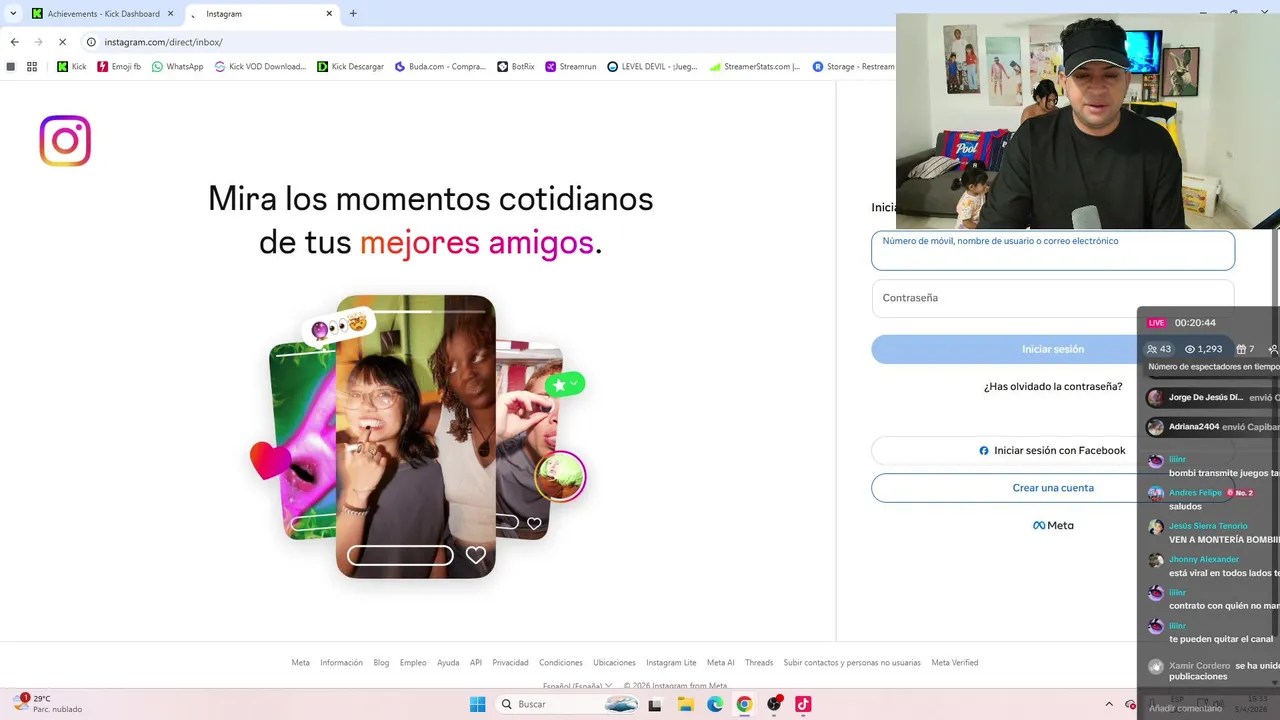Click the gifts counter showing 7
The width and height of the screenshot is (1280, 720).
pos(1245,349)
